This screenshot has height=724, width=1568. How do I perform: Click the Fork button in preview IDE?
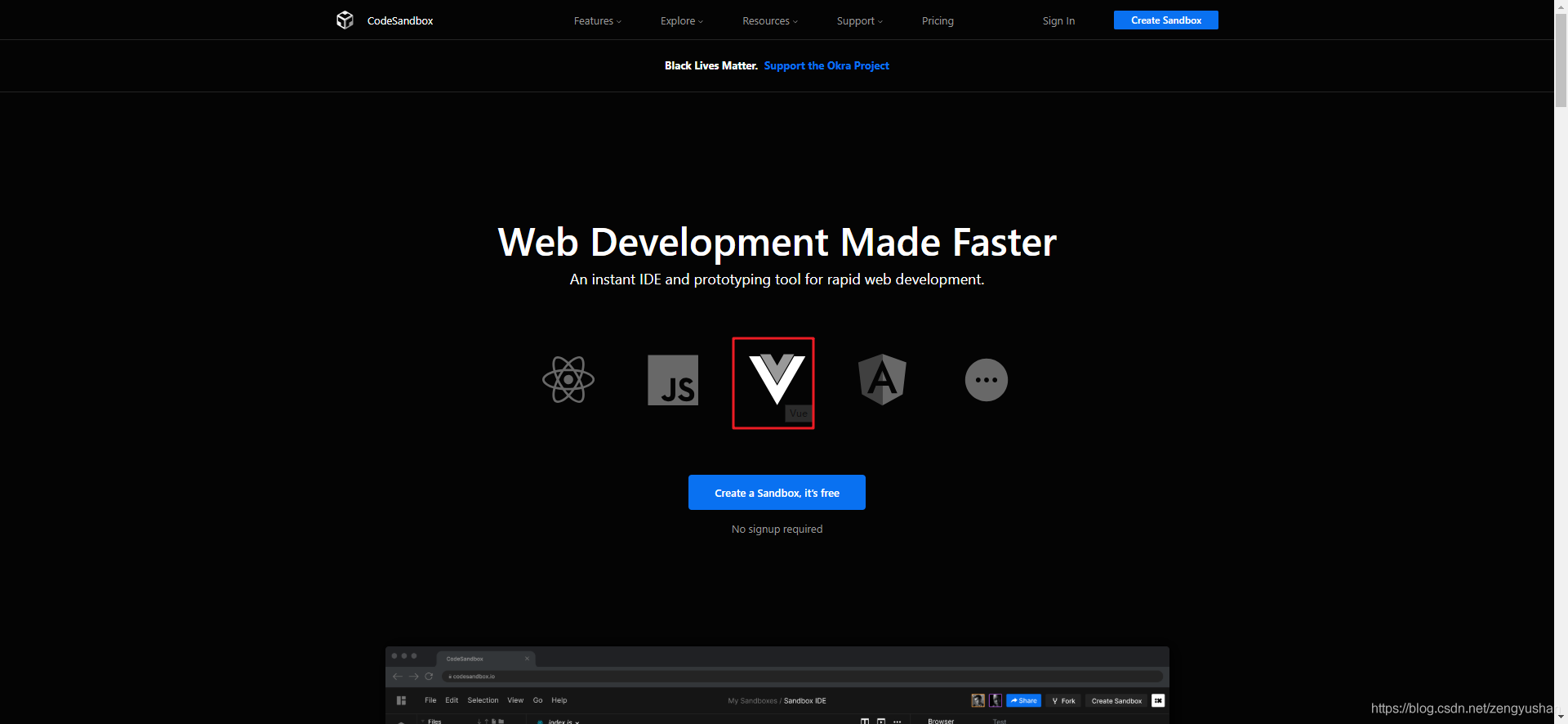[1063, 700]
